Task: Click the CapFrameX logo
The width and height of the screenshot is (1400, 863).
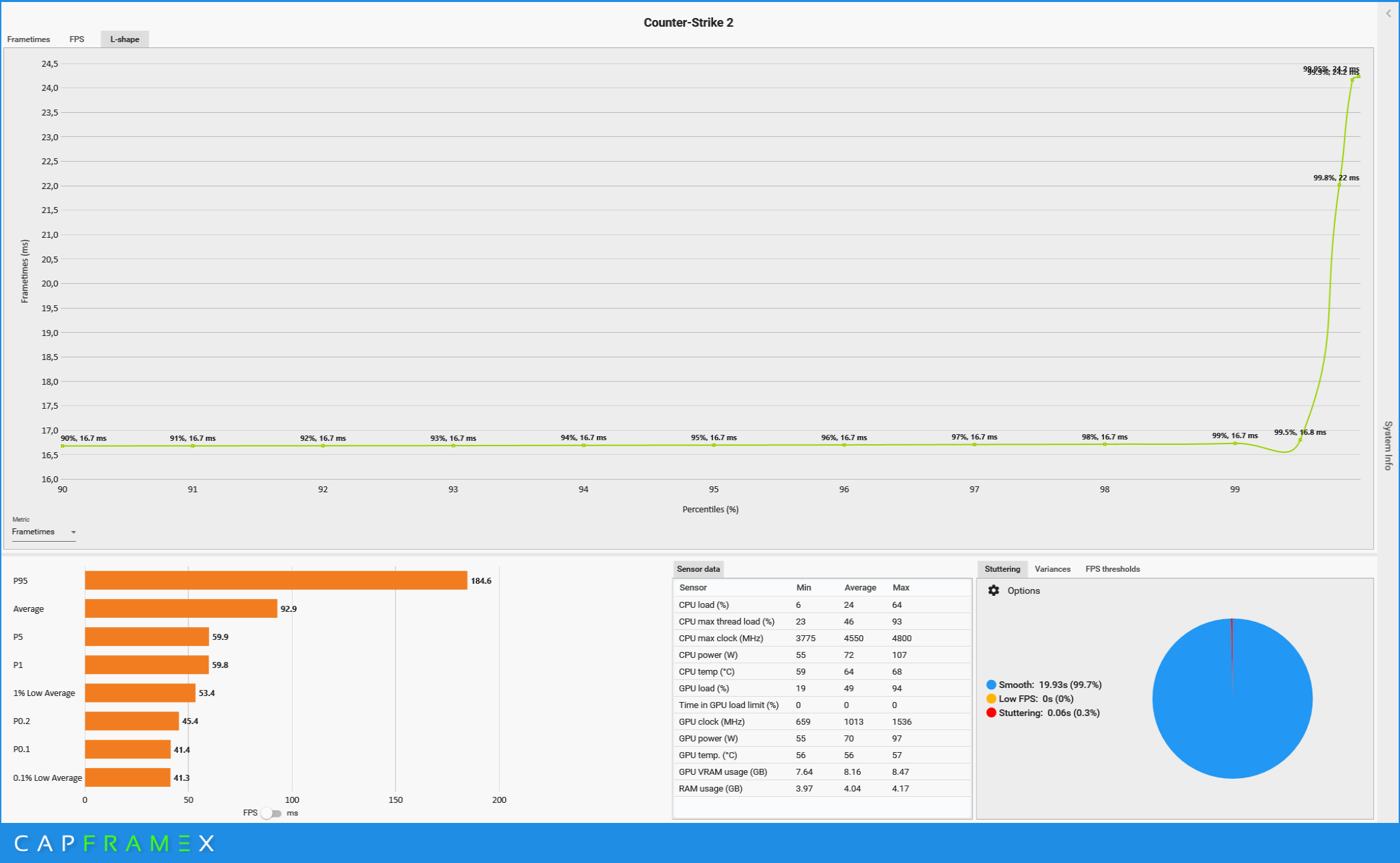Action: click(x=114, y=843)
